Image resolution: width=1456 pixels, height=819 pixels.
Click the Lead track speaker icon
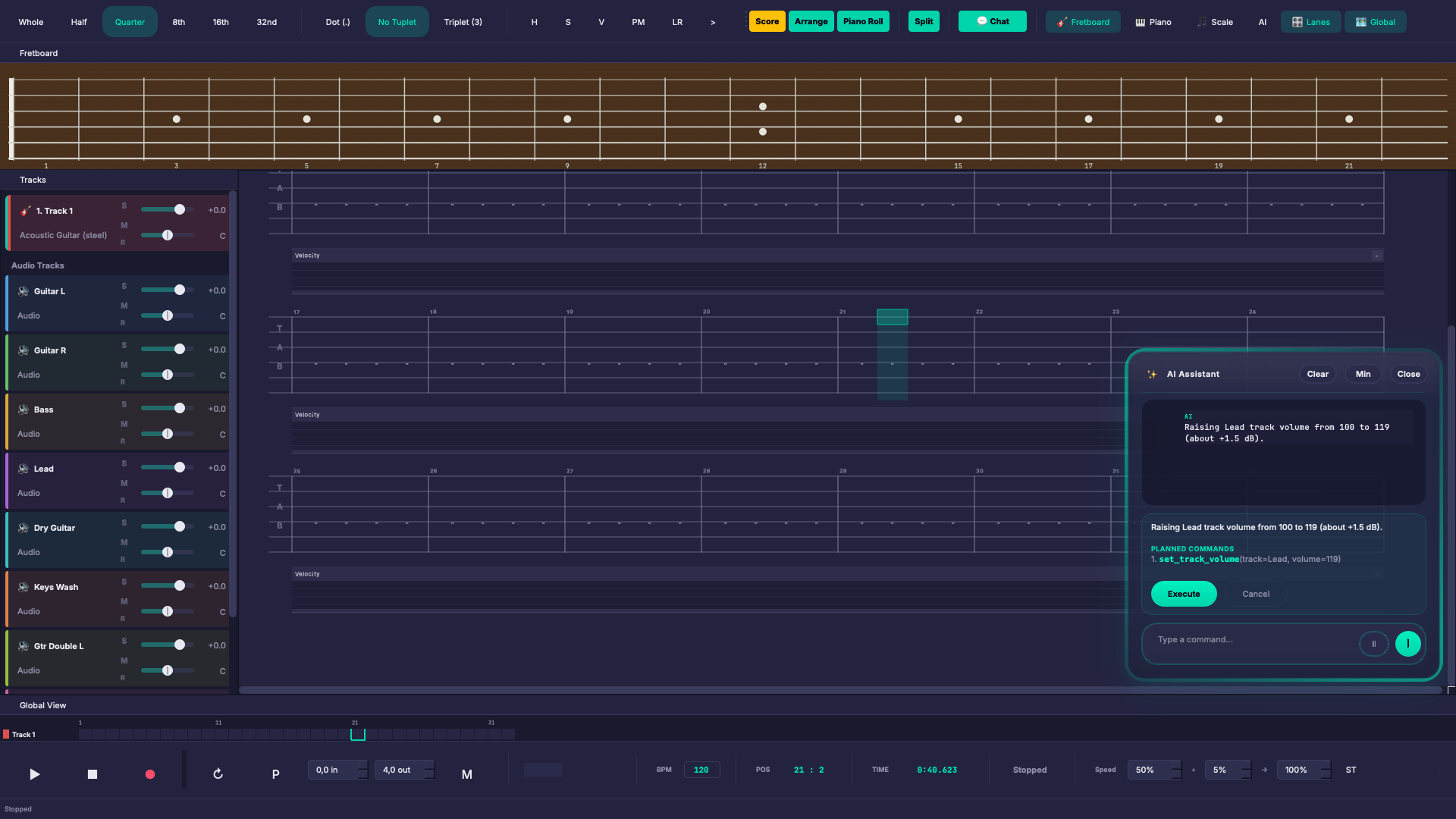(x=24, y=469)
